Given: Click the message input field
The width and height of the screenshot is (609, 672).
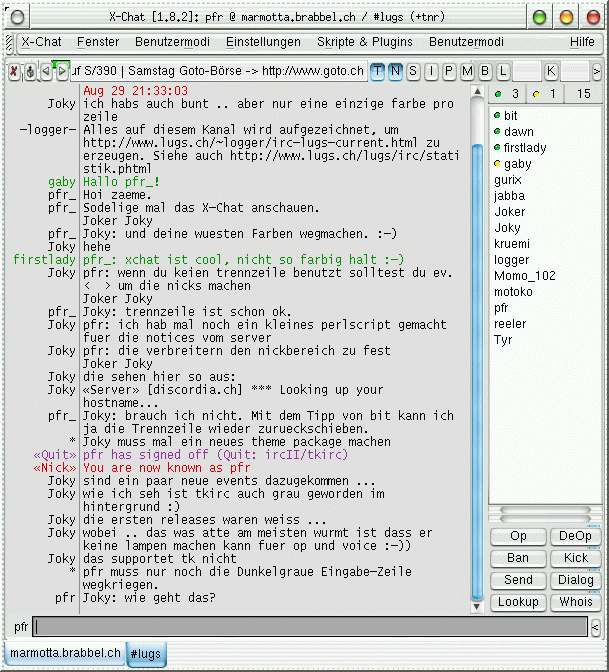Looking at the screenshot, I should coord(310,628).
